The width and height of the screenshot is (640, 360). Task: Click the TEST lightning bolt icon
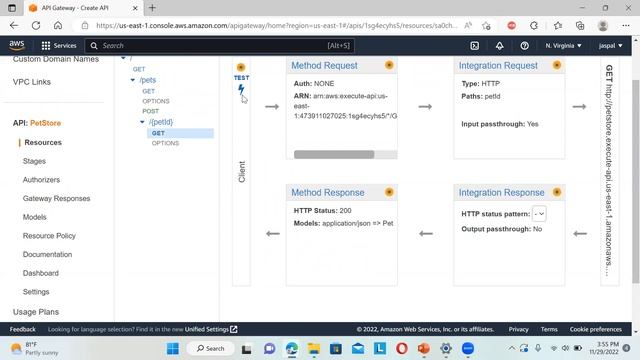pyautogui.click(x=241, y=89)
